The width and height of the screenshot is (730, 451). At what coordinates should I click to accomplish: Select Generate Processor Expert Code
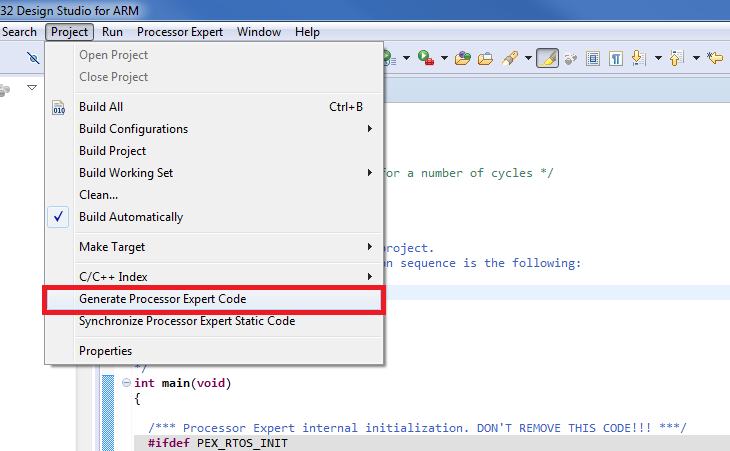pyautogui.click(x=162, y=299)
